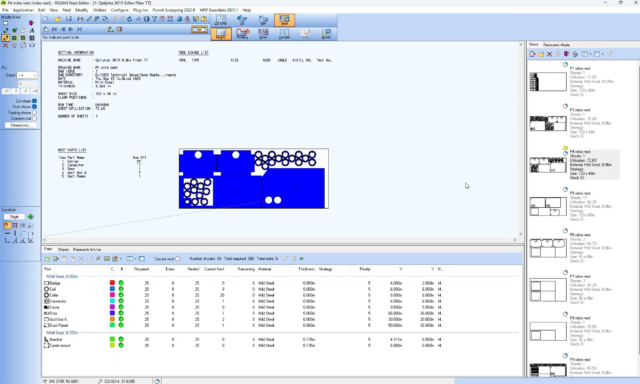Open the Nesting button with red arrow
The height and width of the screenshot is (384, 640).
pyautogui.click(x=242, y=34)
